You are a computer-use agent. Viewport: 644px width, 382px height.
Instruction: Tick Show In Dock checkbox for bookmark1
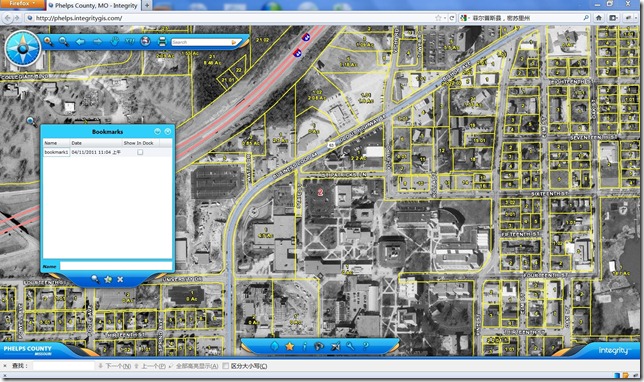coord(140,152)
